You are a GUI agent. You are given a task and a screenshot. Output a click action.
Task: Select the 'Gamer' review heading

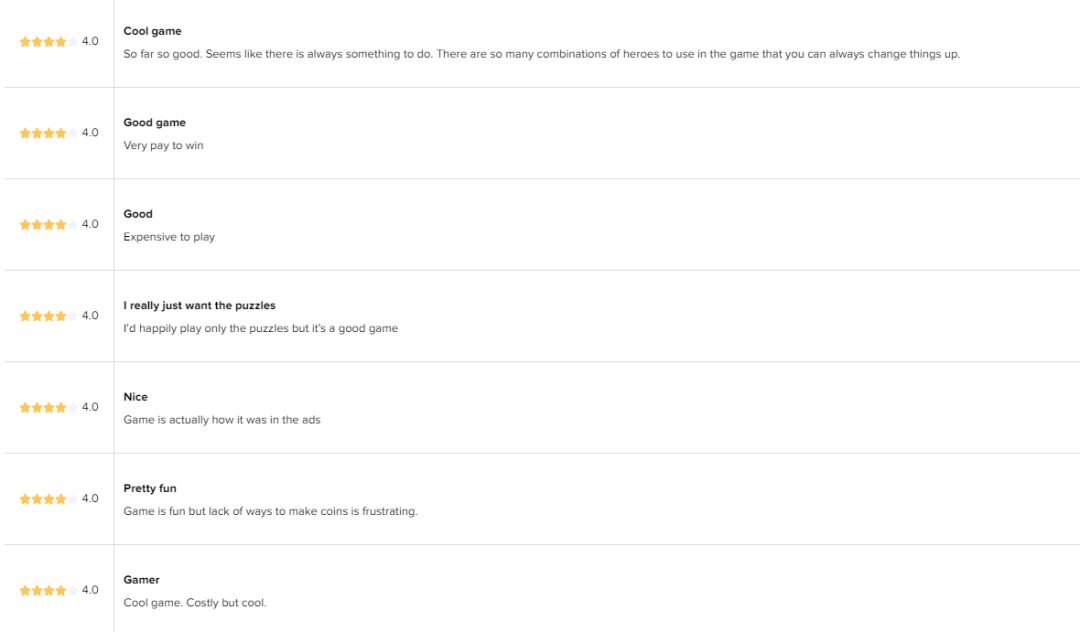[x=141, y=580]
